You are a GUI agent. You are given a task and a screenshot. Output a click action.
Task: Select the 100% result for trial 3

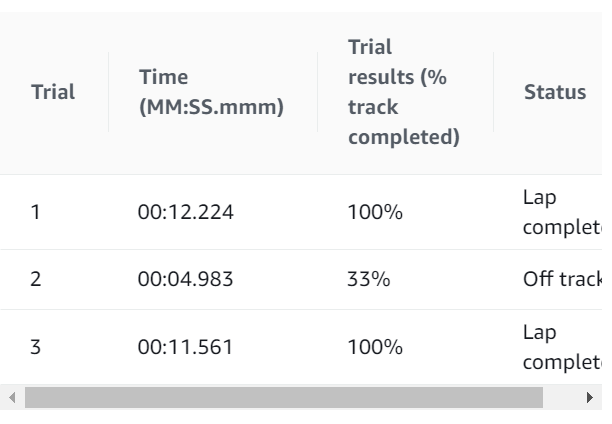click(375, 347)
